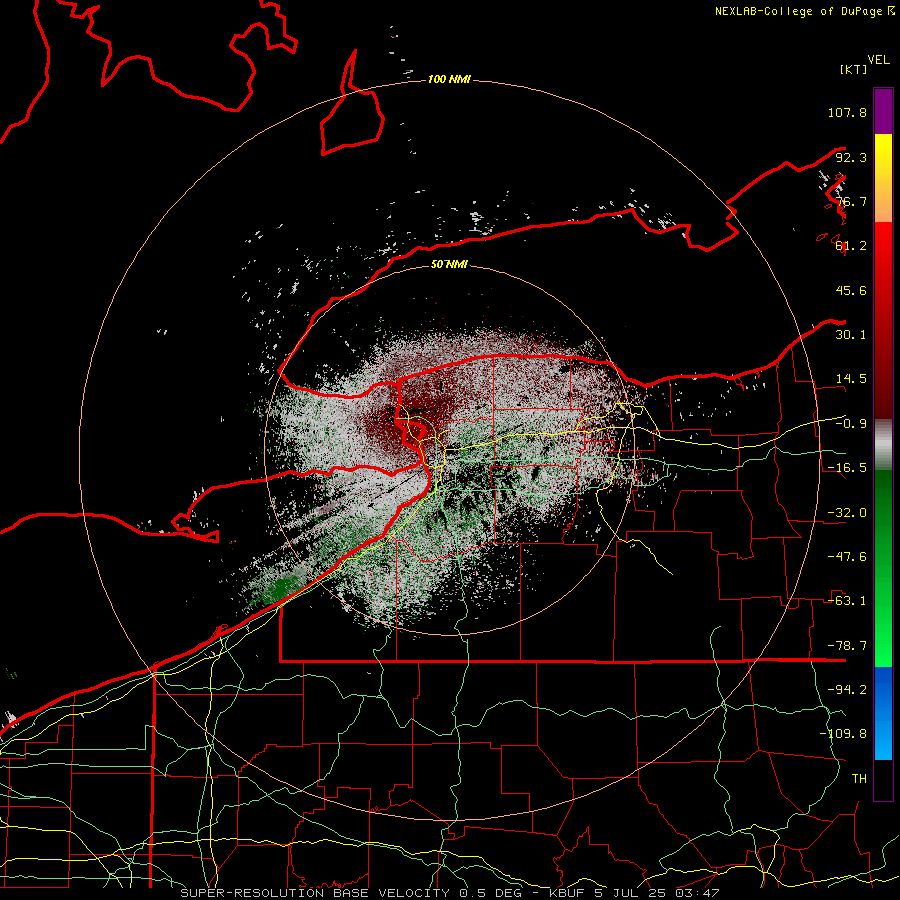Viewport: 900px width, 900px height.
Task: Click the -0.9 velocity scale value
Action: 851,424
